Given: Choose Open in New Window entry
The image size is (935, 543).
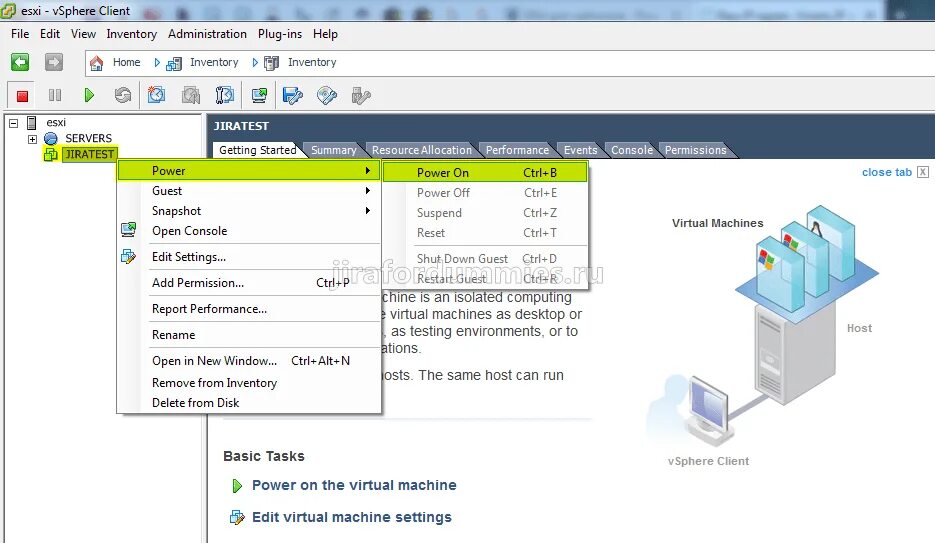Looking at the screenshot, I should coord(249,361).
